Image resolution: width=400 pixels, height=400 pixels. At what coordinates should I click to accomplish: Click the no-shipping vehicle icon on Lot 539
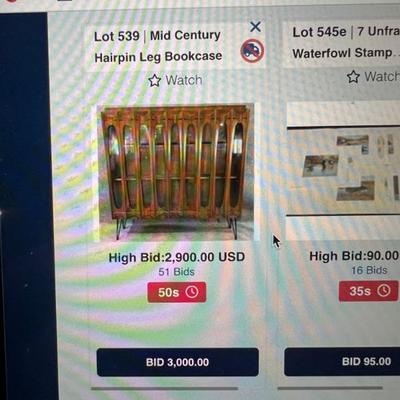252,51
